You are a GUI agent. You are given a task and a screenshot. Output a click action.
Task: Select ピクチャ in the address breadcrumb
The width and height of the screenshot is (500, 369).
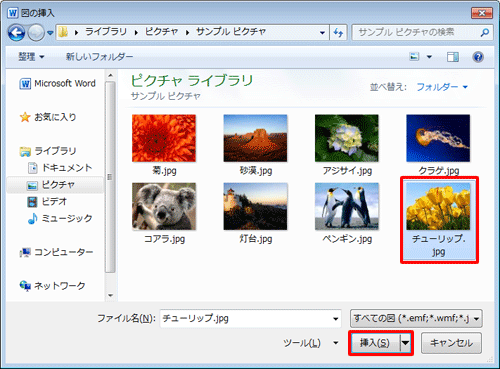coord(161,32)
